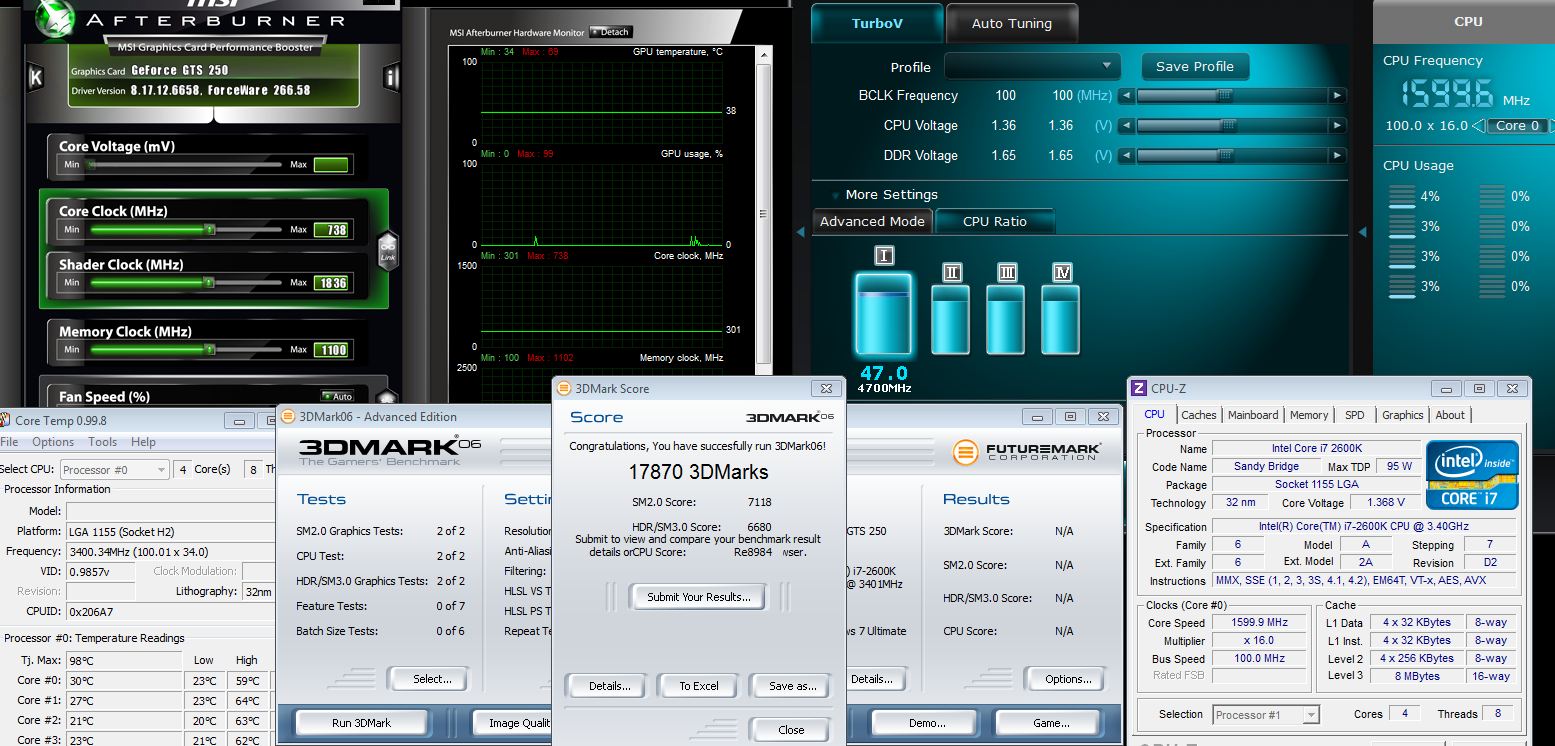Click Memory Clock slider handle
The width and height of the screenshot is (1555, 746).
click(x=209, y=349)
